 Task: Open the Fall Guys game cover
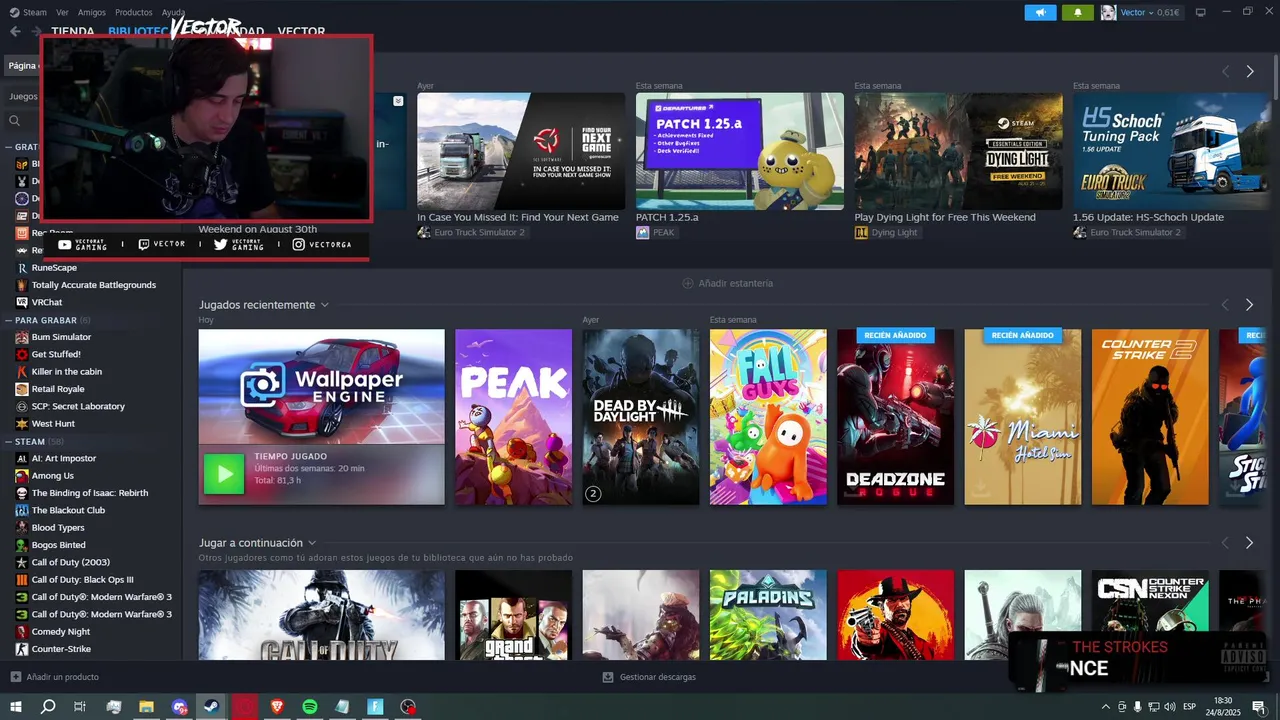pos(768,417)
